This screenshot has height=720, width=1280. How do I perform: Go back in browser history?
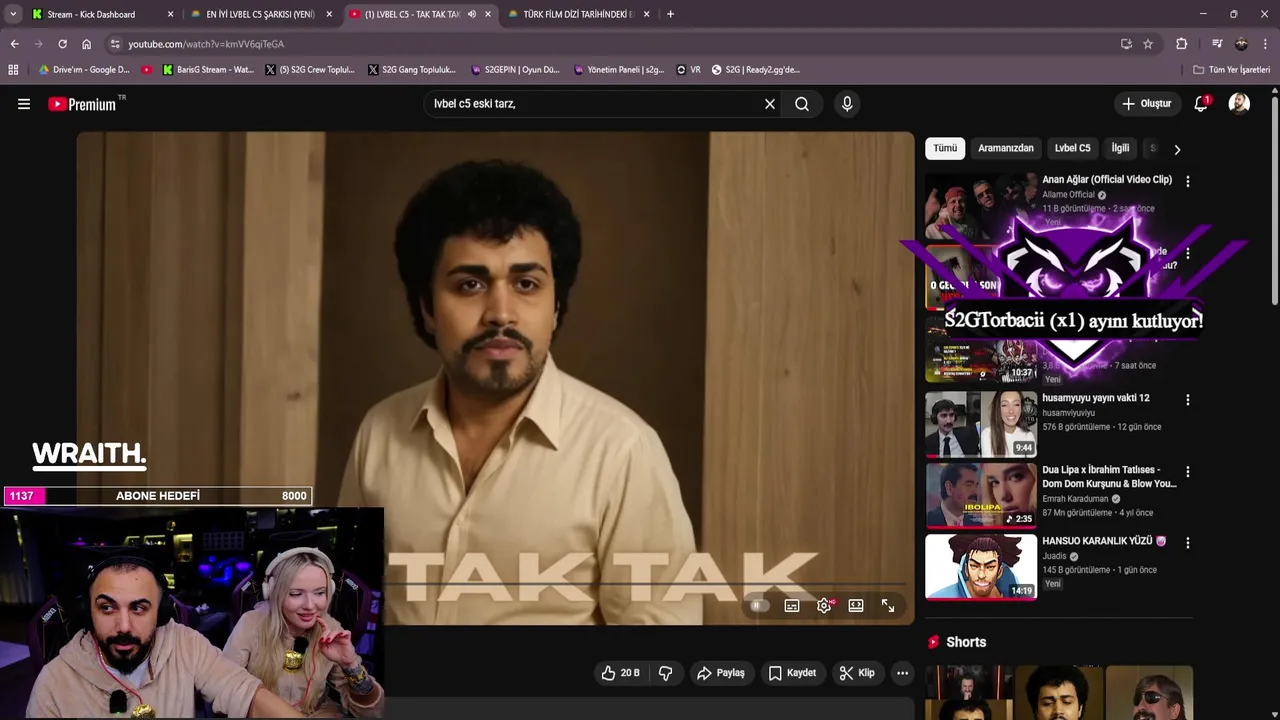pyautogui.click(x=14, y=44)
